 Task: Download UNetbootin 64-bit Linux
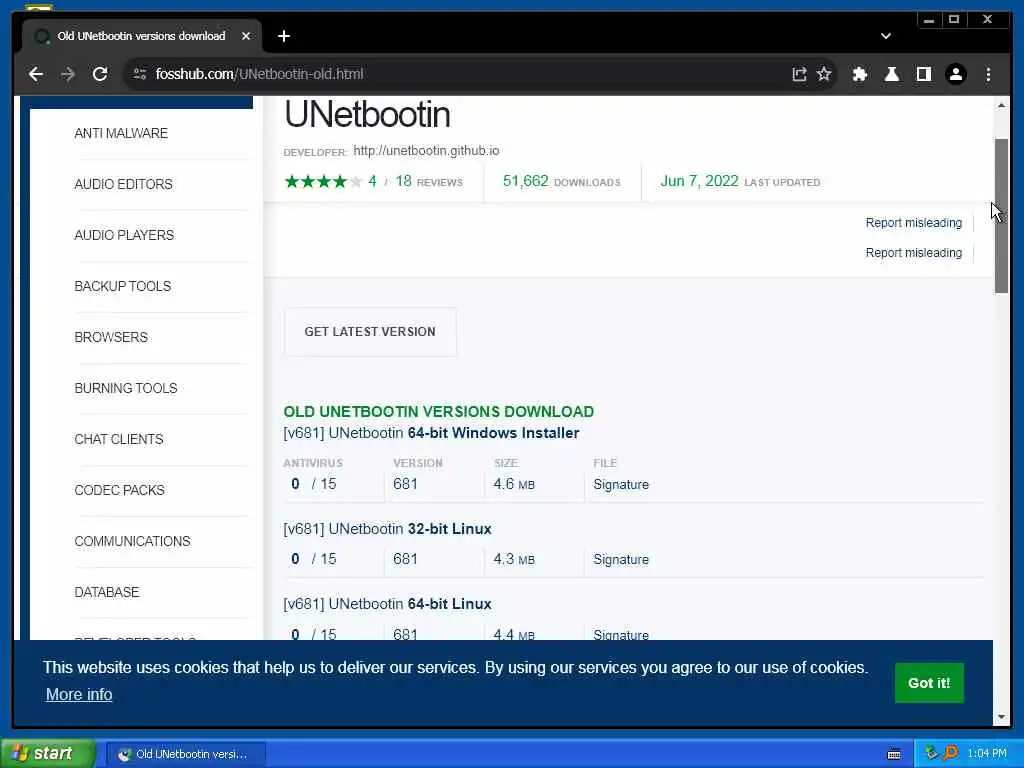(x=387, y=604)
